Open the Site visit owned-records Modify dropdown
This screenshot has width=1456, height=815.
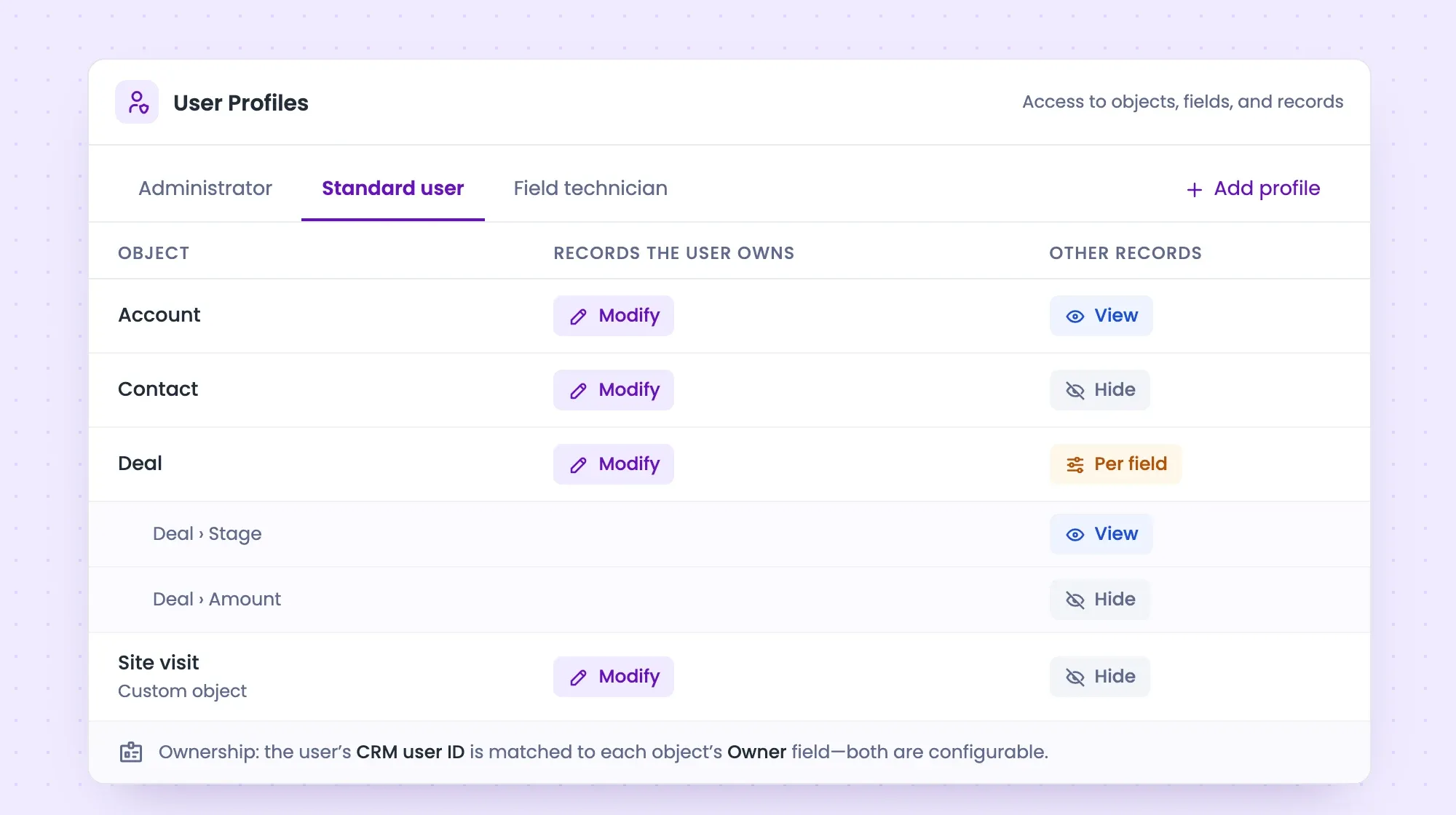click(x=614, y=677)
